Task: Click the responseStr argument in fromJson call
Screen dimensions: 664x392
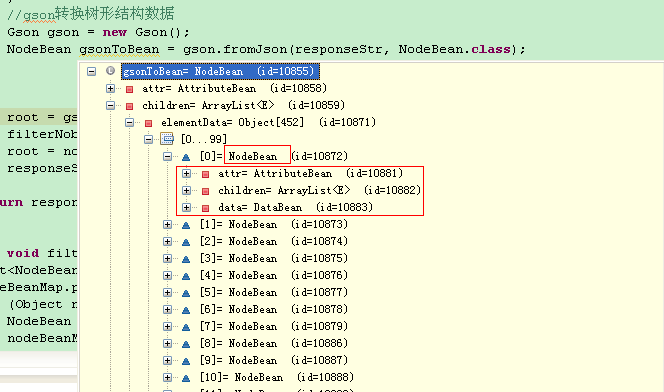Action: point(338,50)
